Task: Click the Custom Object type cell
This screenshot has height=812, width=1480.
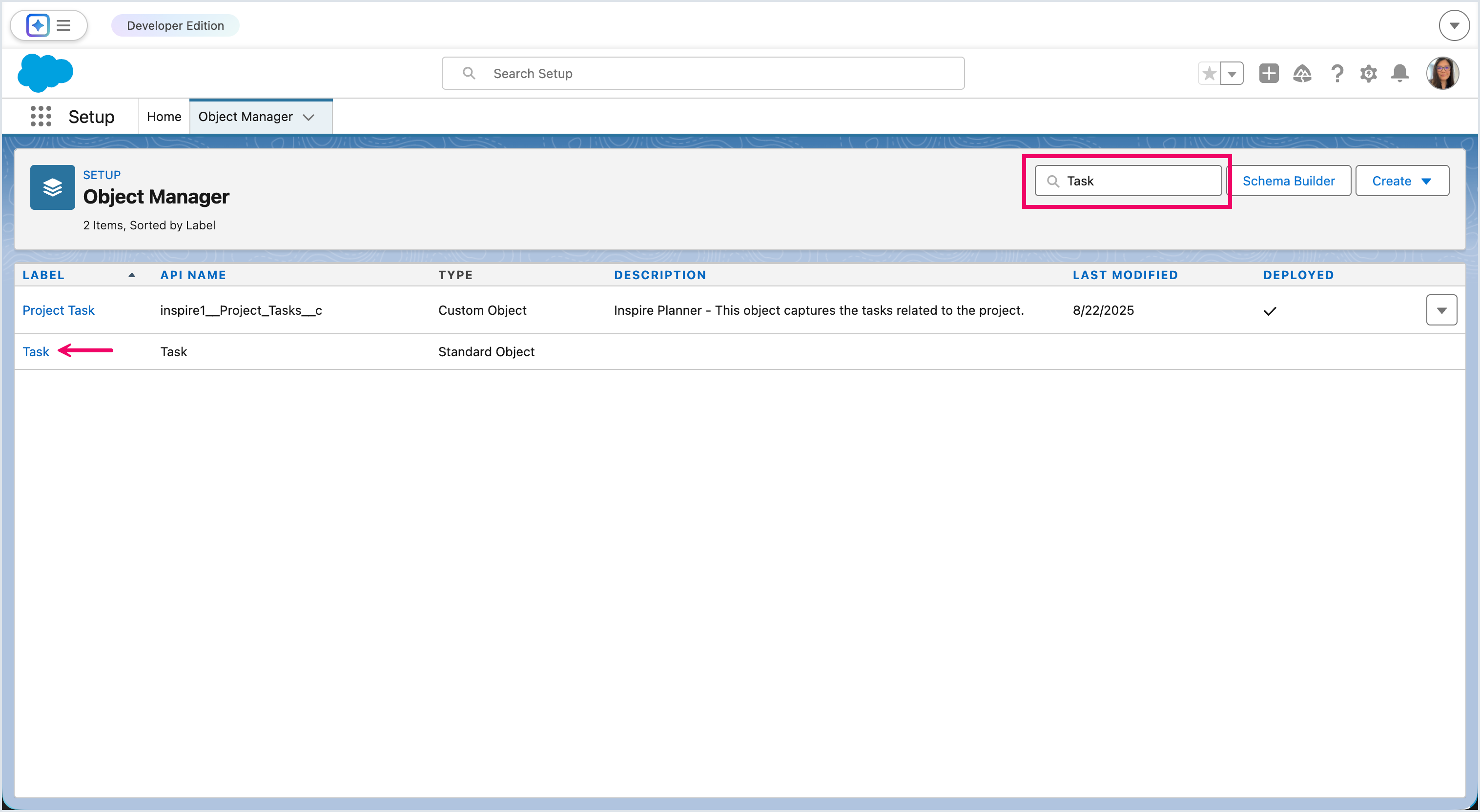Action: click(x=482, y=310)
